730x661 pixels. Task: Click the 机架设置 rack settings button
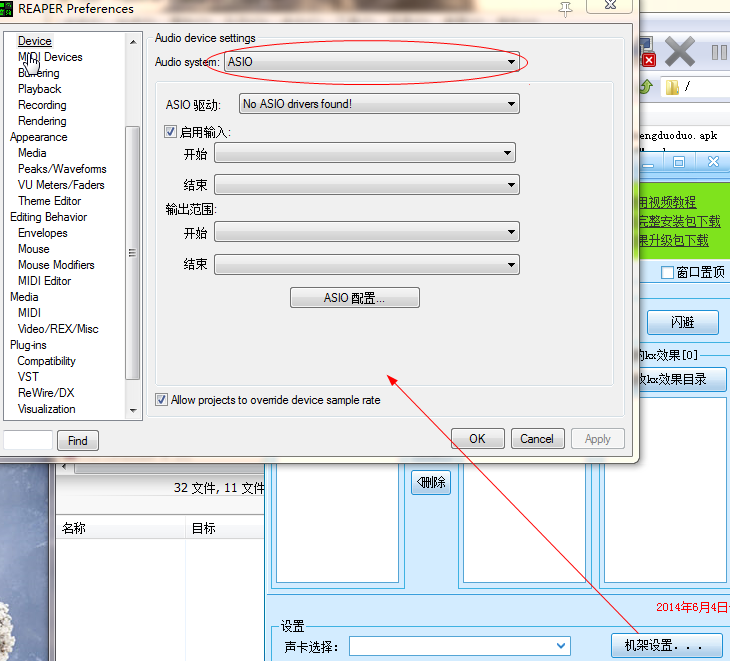click(666, 645)
